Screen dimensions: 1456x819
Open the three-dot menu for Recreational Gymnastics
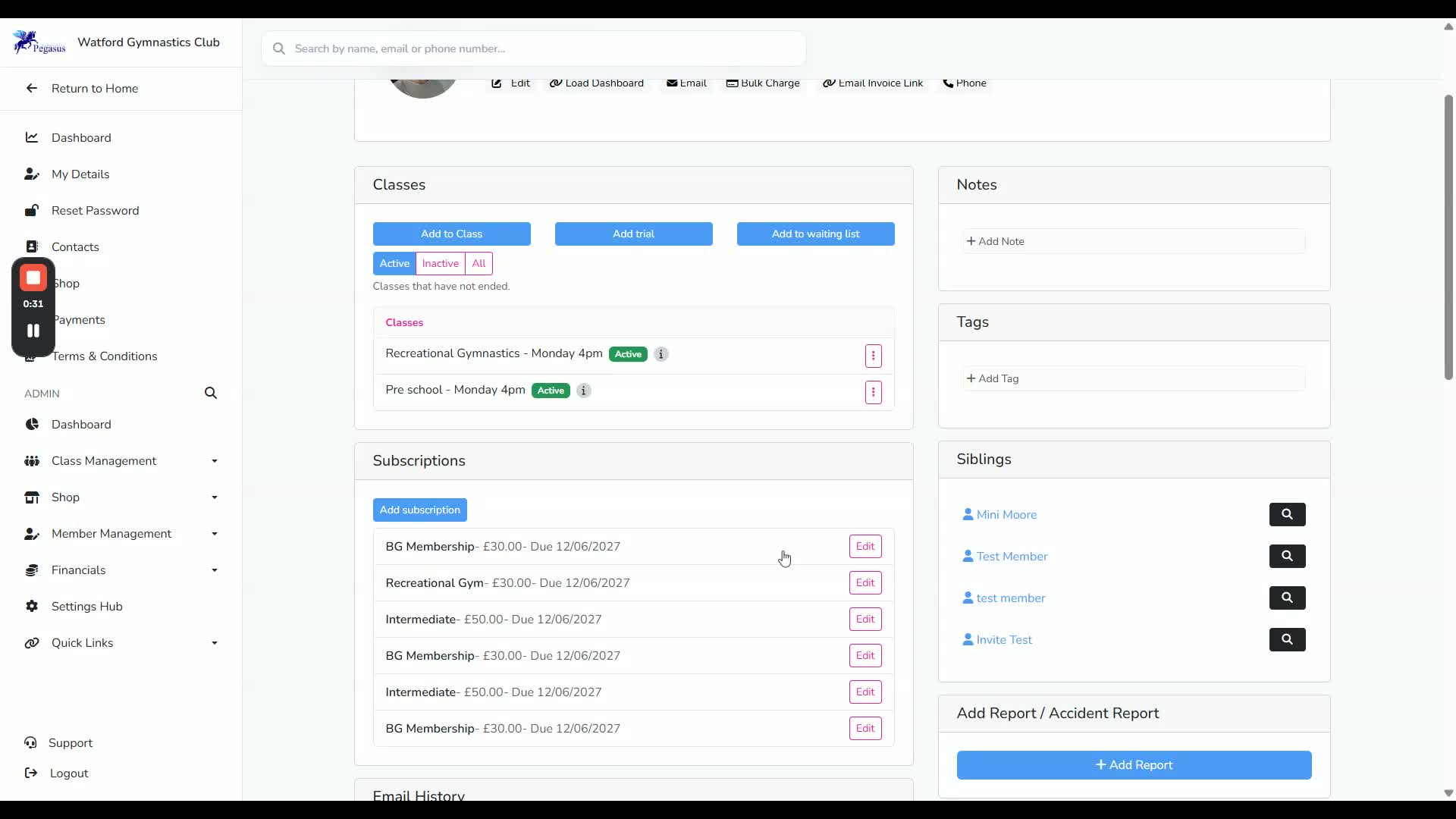[x=873, y=356]
